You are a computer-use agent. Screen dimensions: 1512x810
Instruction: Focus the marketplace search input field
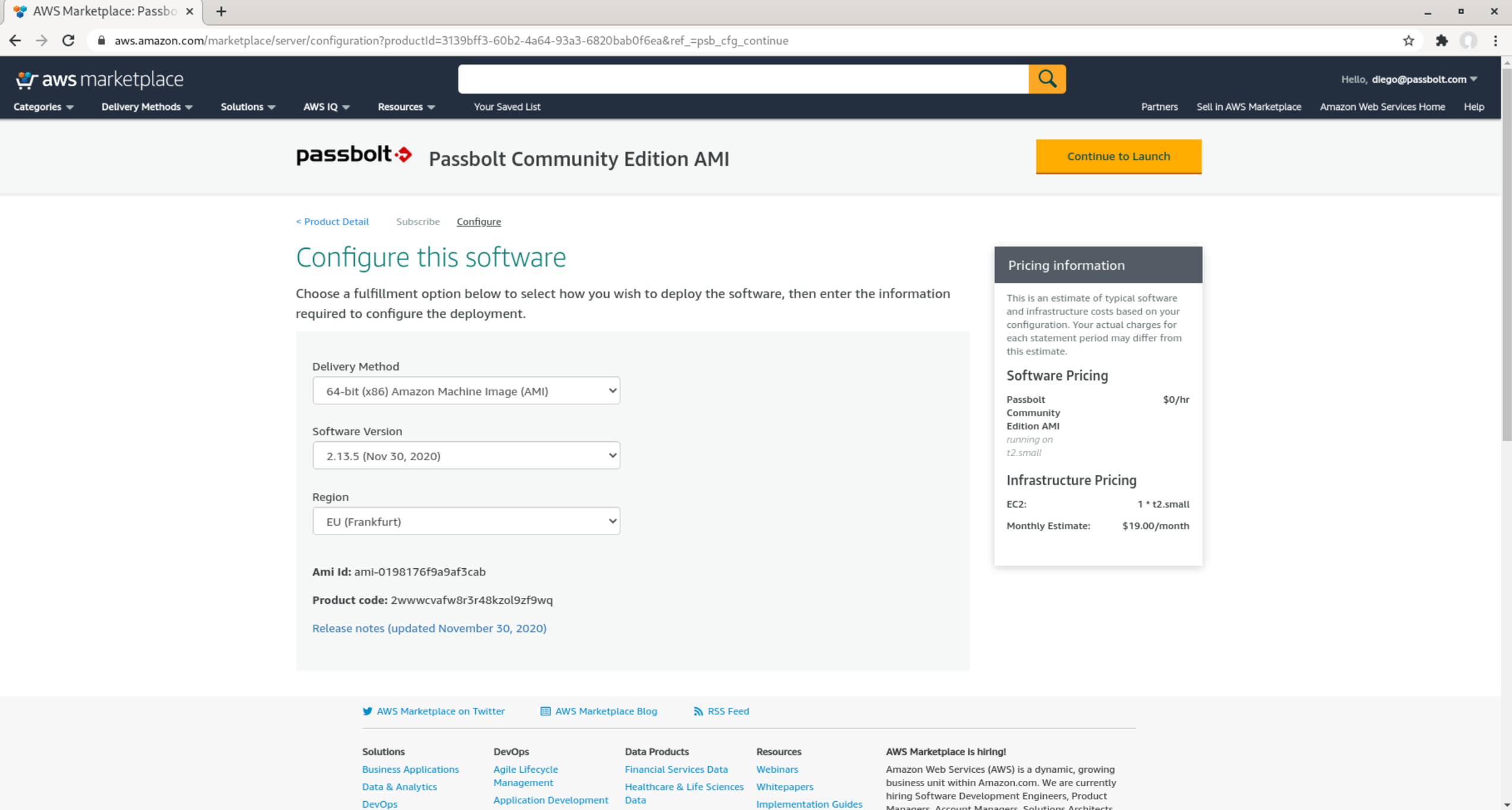coord(743,79)
